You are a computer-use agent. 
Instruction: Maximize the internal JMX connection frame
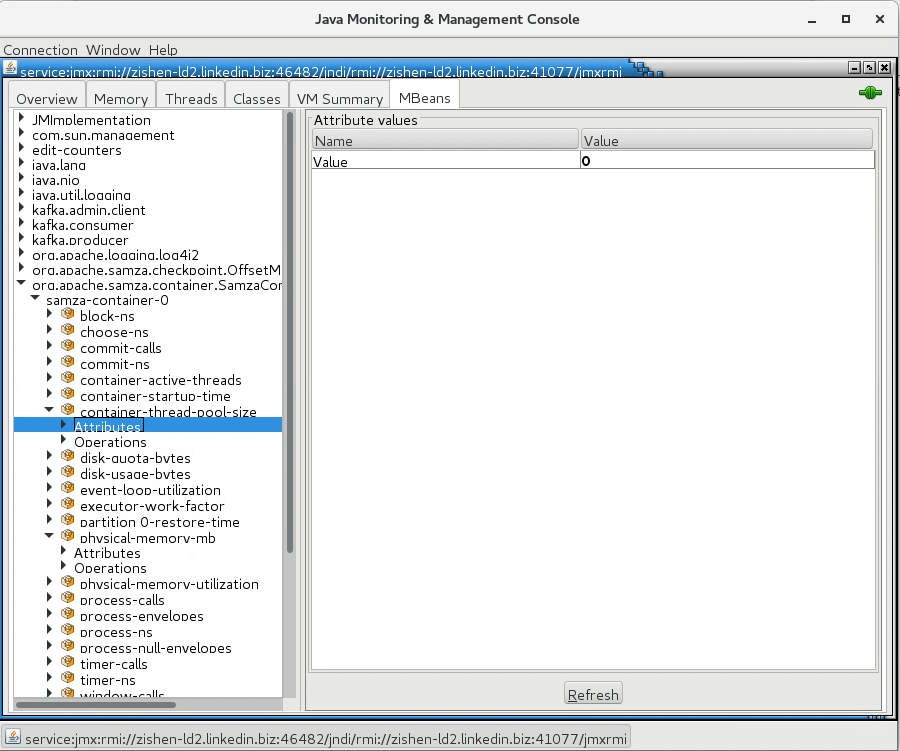(869, 68)
